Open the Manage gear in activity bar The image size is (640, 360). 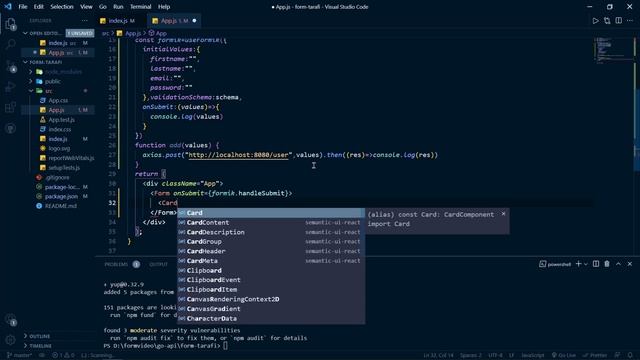point(11,339)
